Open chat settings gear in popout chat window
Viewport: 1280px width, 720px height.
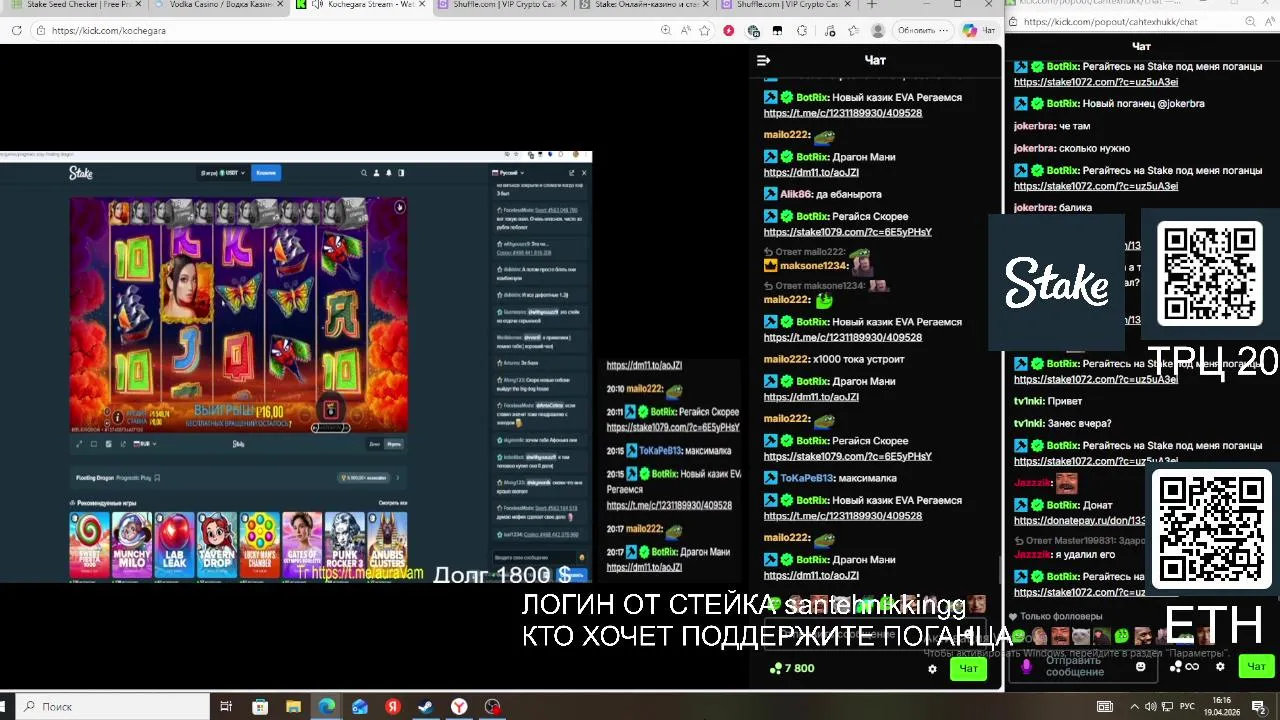pyautogui.click(x=1220, y=667)
